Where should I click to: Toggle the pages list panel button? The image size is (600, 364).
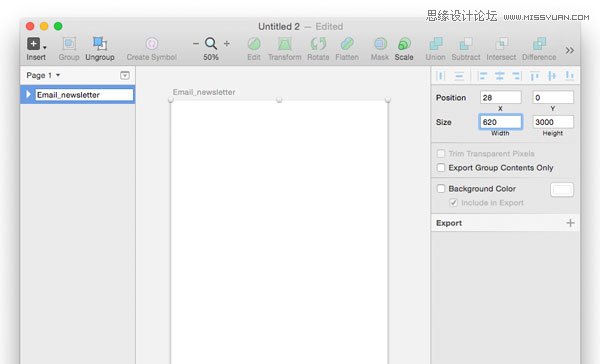click(125, 75)
